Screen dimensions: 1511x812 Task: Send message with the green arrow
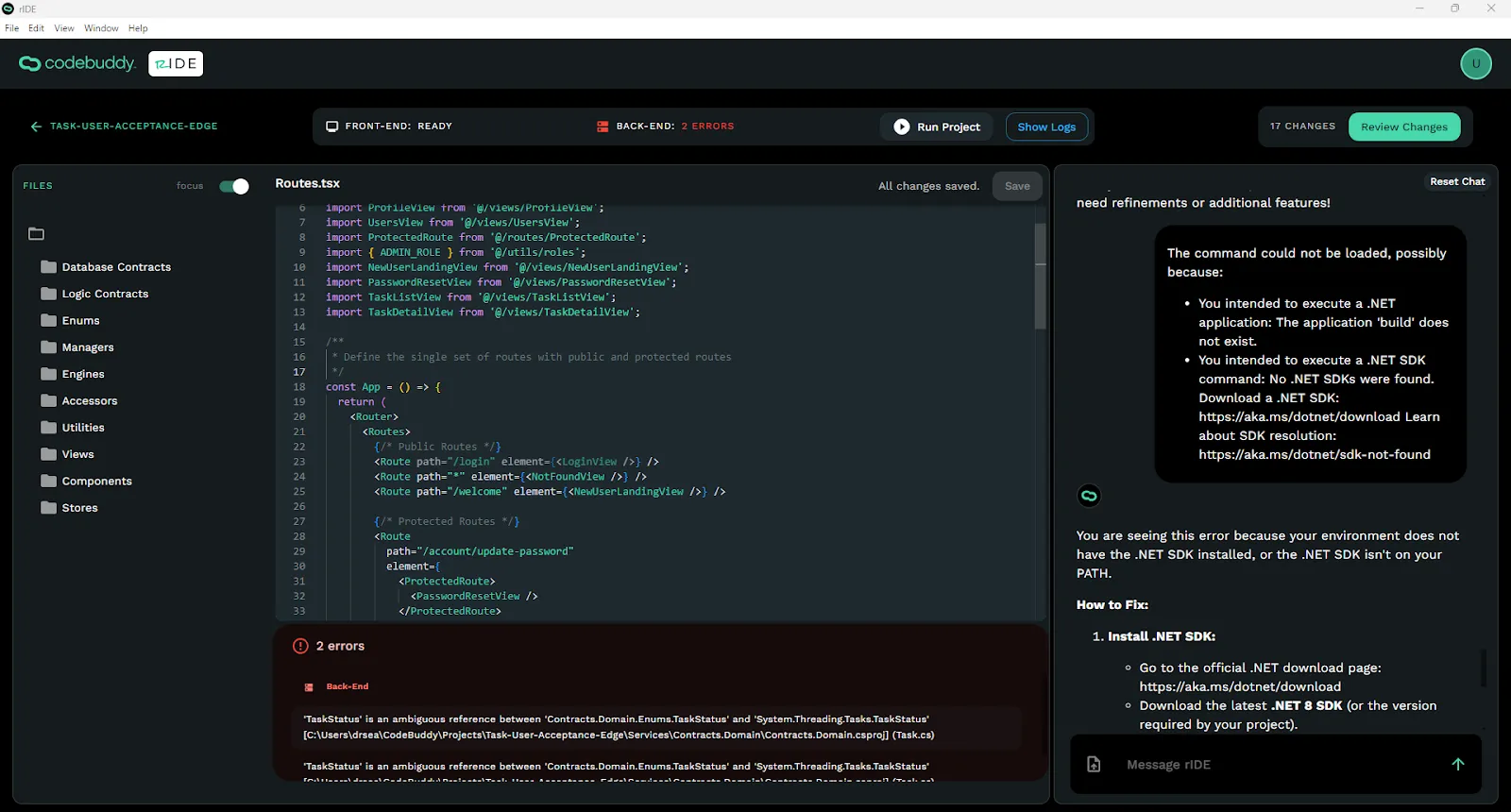pos(1458,764)
